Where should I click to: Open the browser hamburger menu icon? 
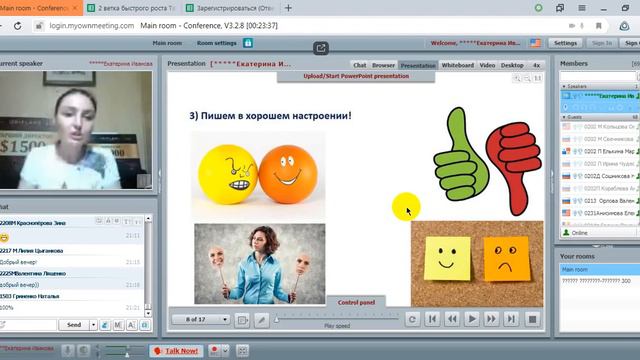[x=582, y=8]
